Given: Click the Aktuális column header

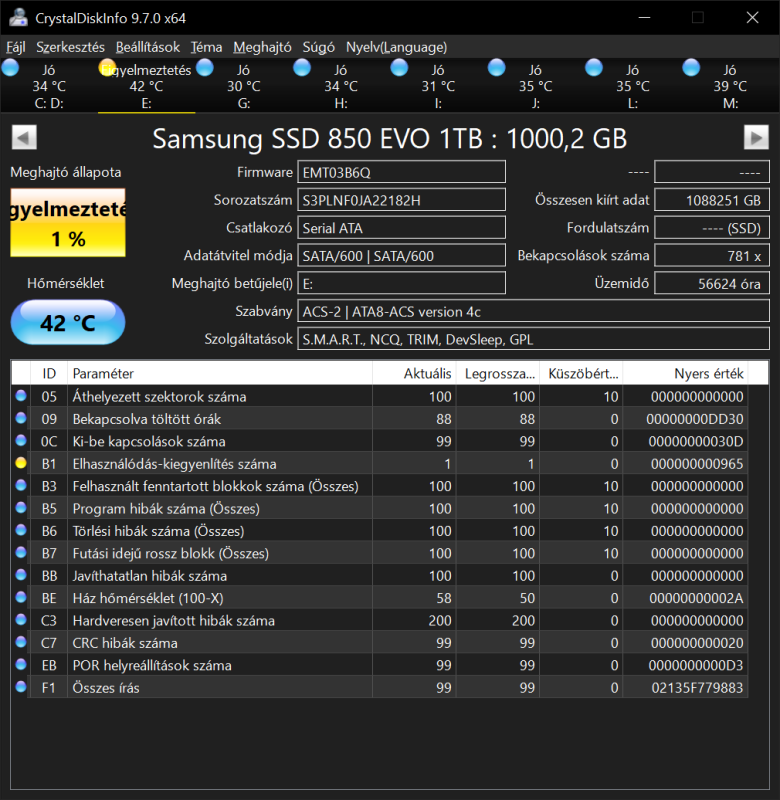Looking at the screenshot, I should 414,373.
